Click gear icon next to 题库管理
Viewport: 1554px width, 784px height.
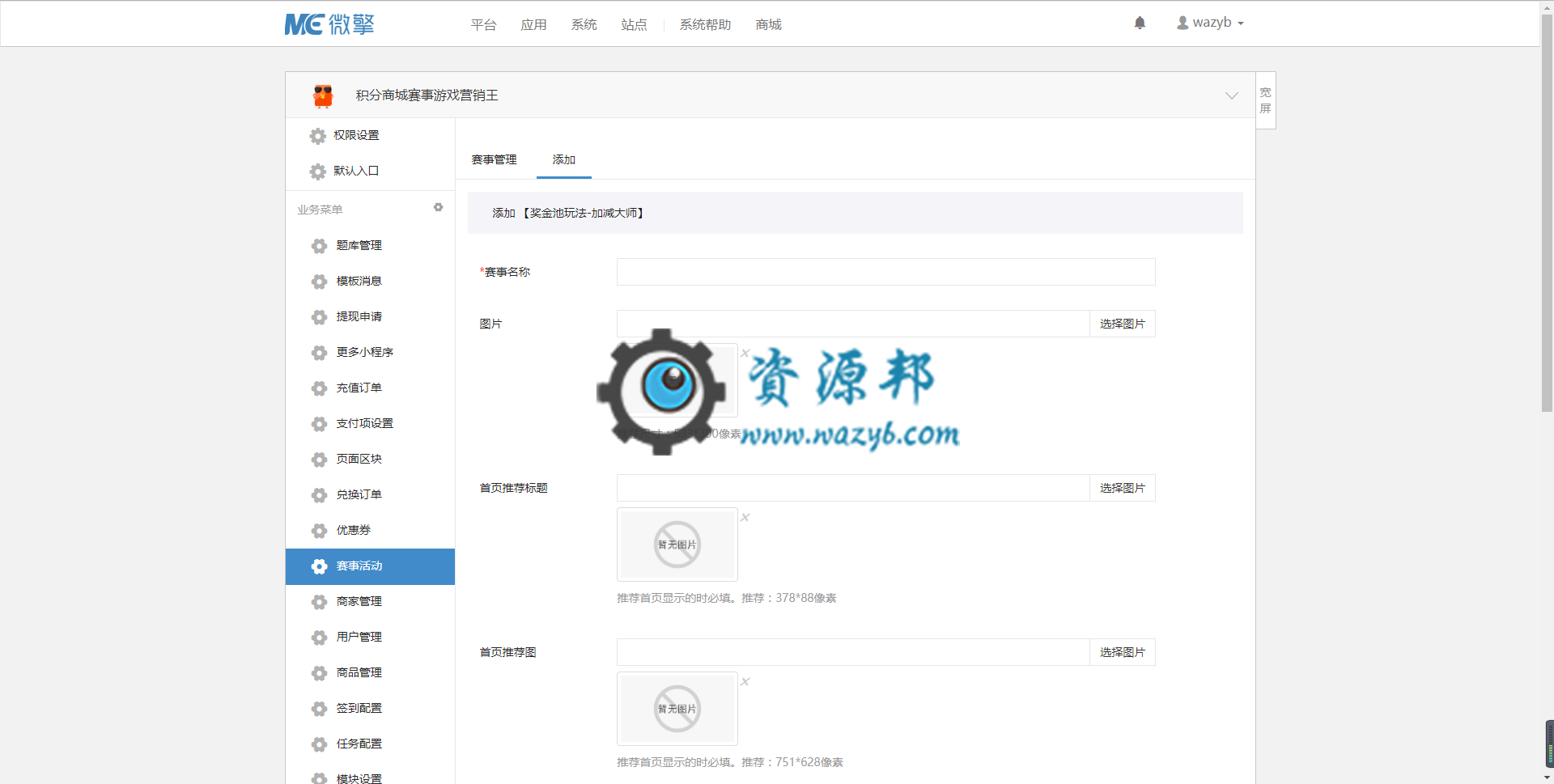pyautogui.click(x=320, y=246)
